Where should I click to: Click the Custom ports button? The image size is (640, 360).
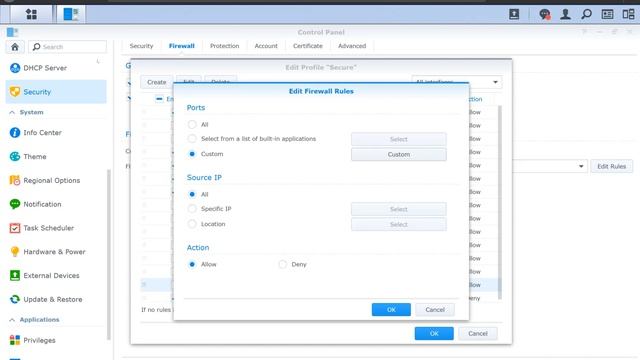[x=399, y=154]
